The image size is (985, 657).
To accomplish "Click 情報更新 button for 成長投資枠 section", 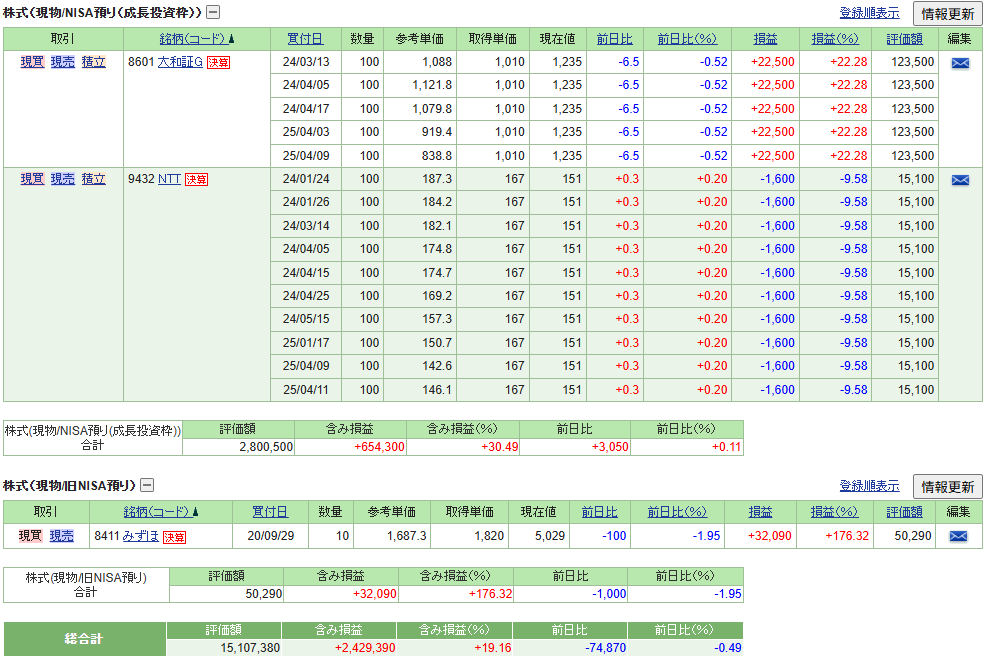I will point(947,13).
